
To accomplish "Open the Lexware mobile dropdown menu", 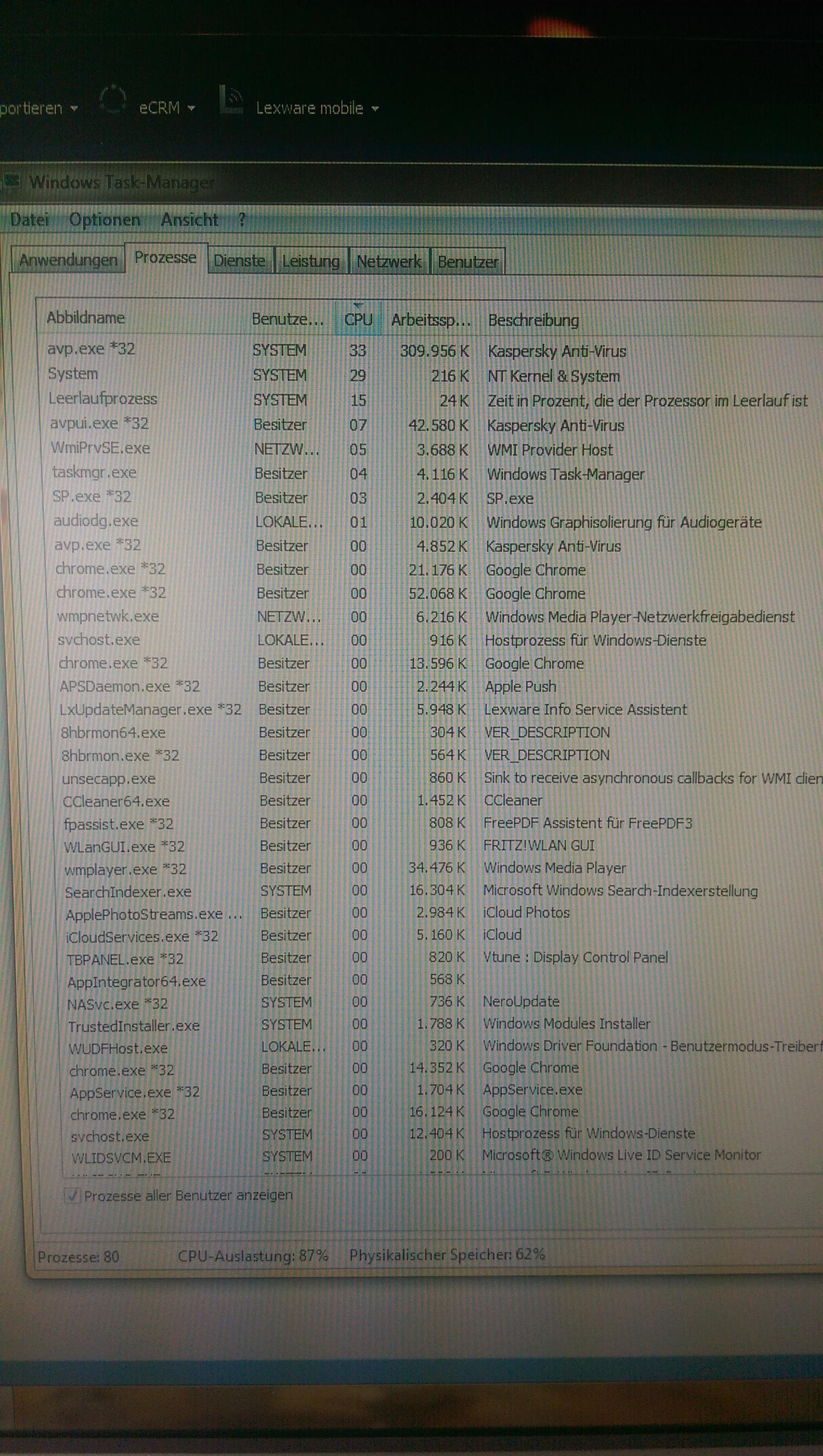I will [x=317, y=107].
